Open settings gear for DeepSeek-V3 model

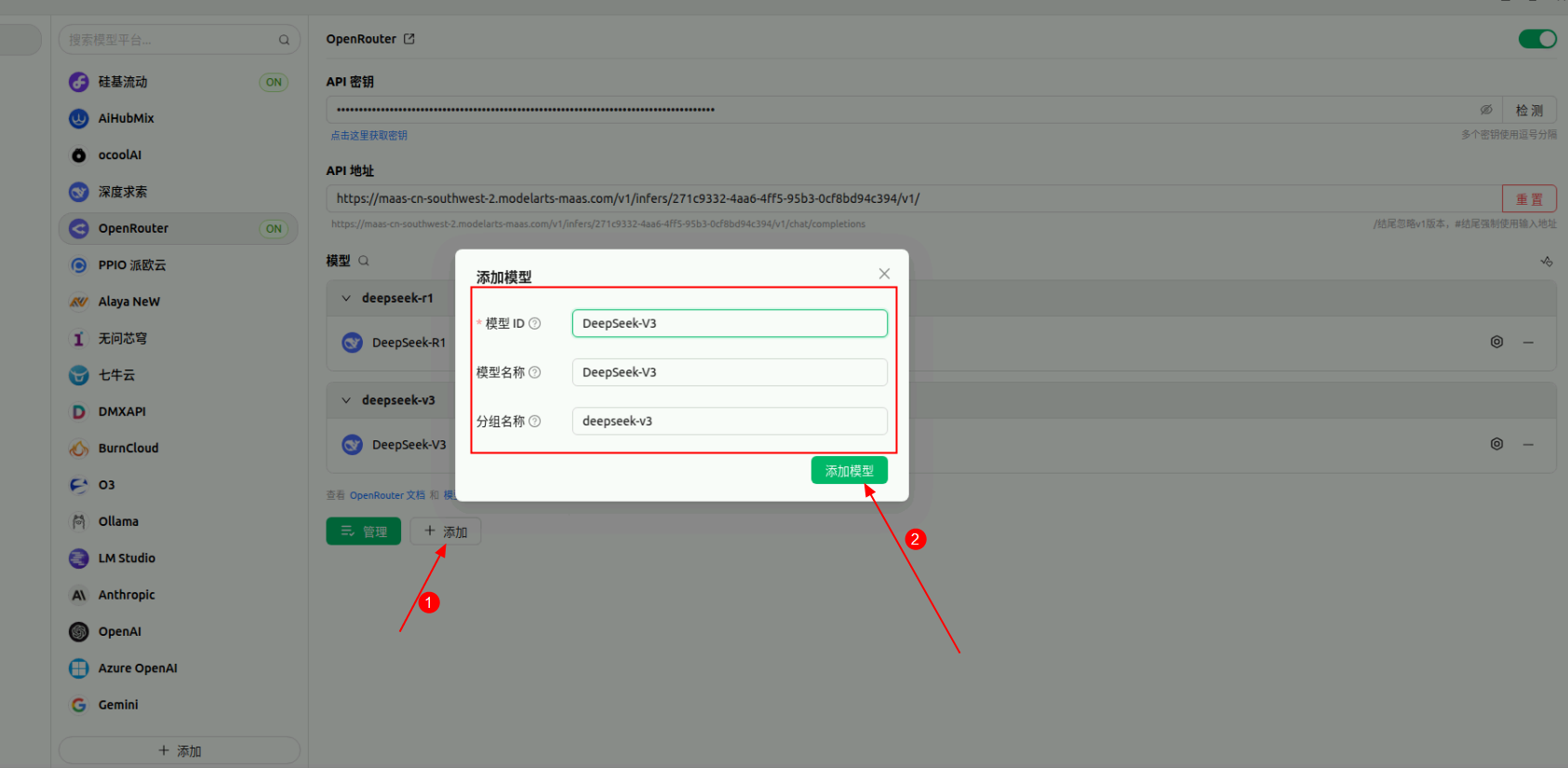click(1496, 444)
